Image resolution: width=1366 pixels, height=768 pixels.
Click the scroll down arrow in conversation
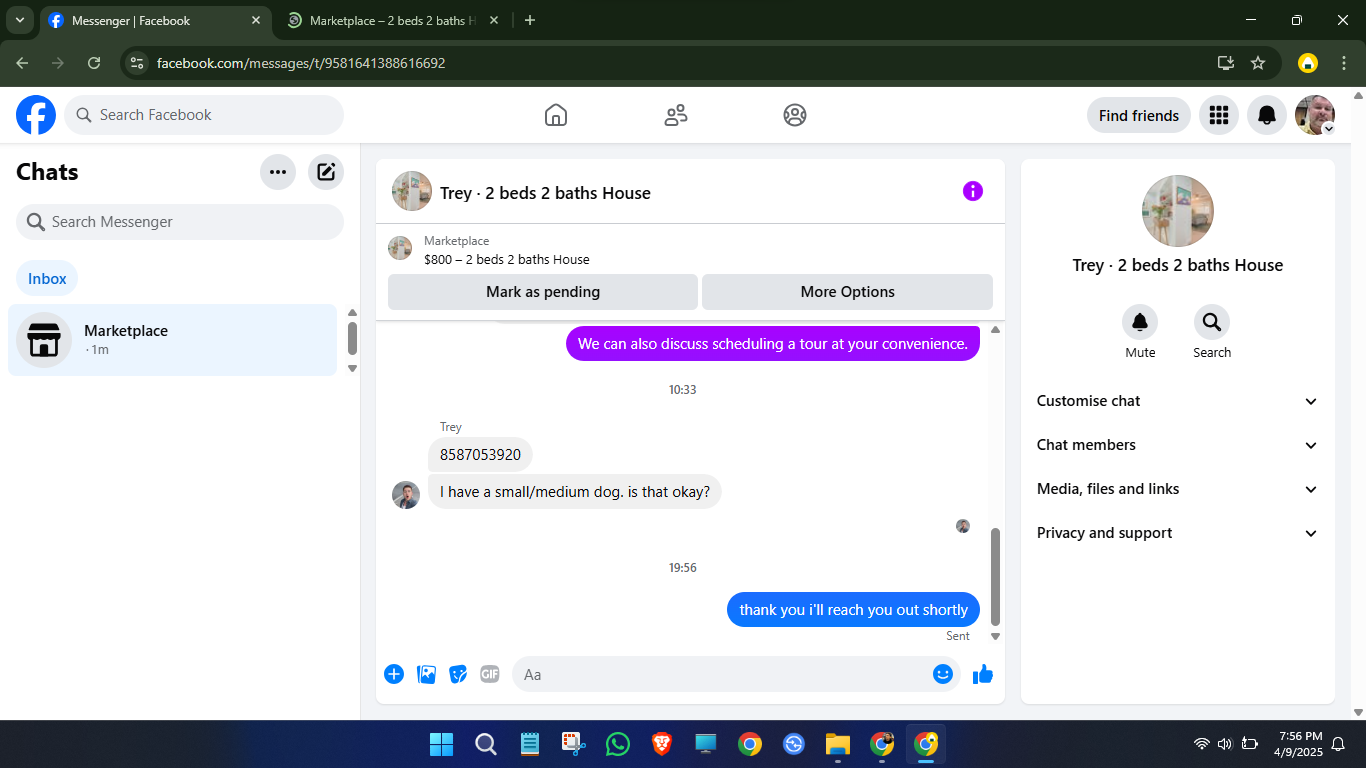pos(995,636)
